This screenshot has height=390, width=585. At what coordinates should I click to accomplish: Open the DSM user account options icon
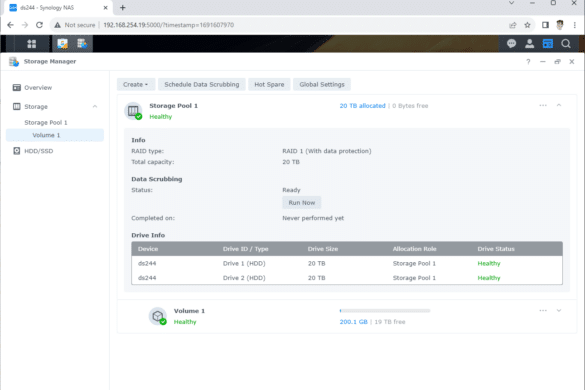tap(529, 44)
